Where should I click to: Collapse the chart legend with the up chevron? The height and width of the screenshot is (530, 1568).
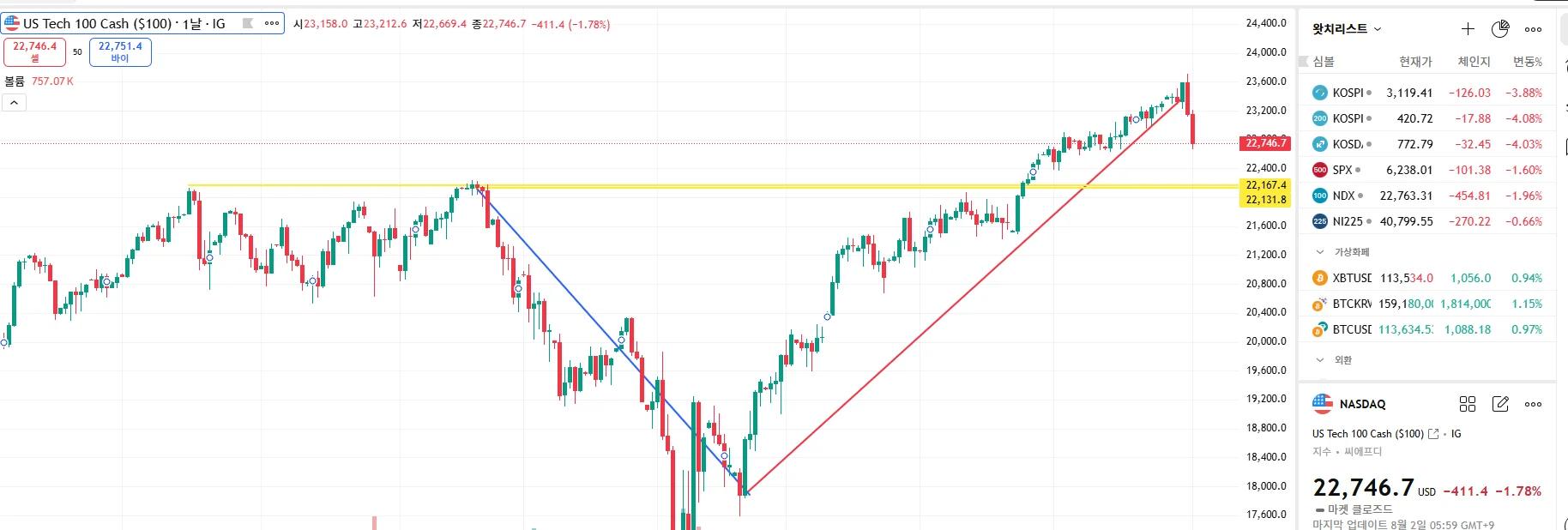[15, 103]
